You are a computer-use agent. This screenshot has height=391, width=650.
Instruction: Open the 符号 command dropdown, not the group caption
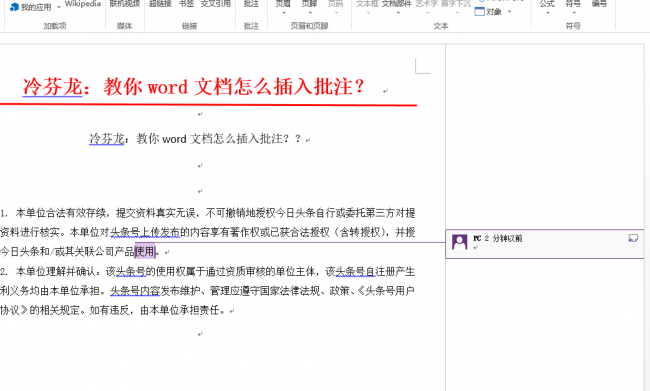[x=573, y=7]
